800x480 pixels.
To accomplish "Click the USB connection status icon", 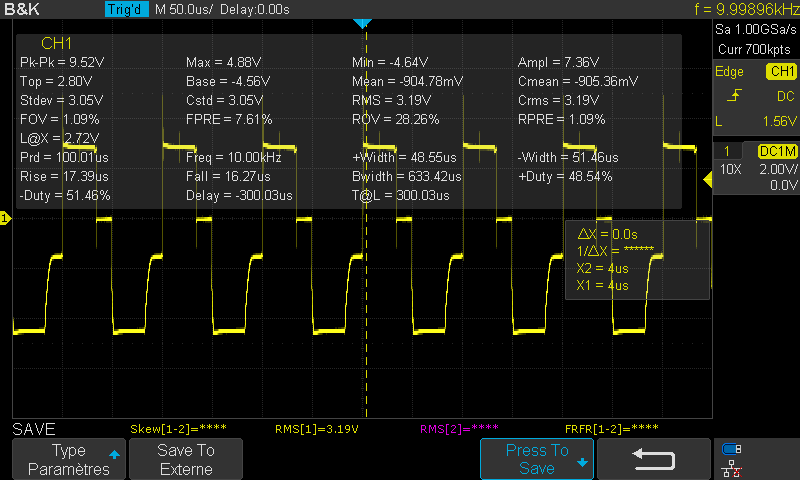I will coord(732,449).
